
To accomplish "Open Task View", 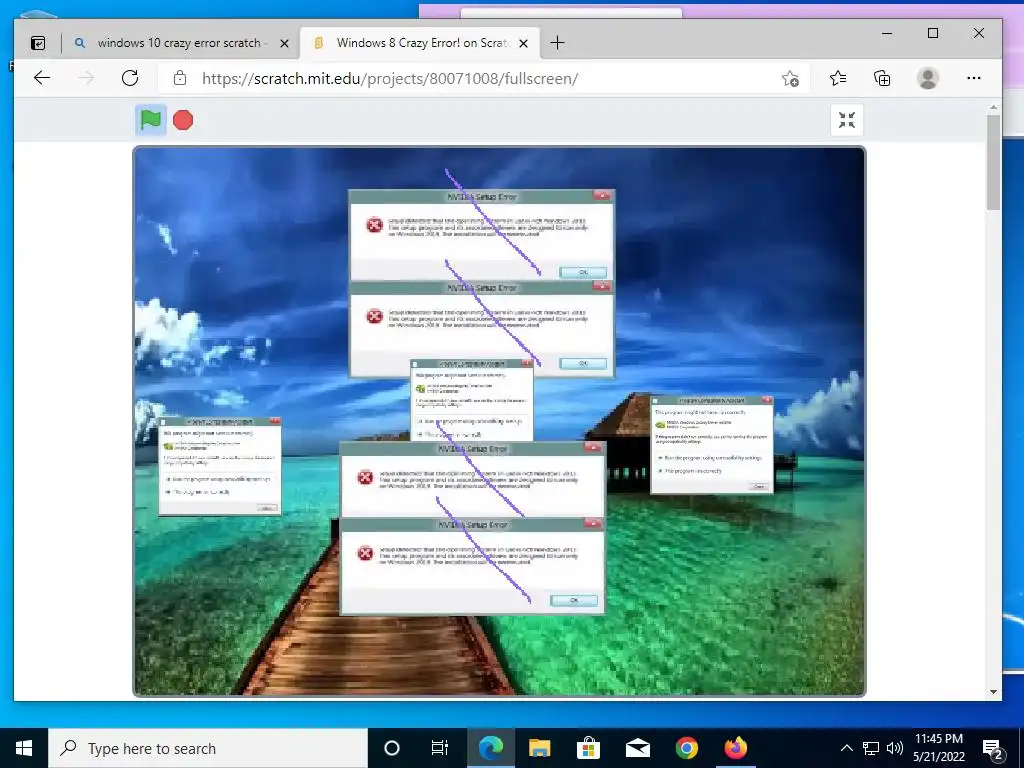I will 440,748.
